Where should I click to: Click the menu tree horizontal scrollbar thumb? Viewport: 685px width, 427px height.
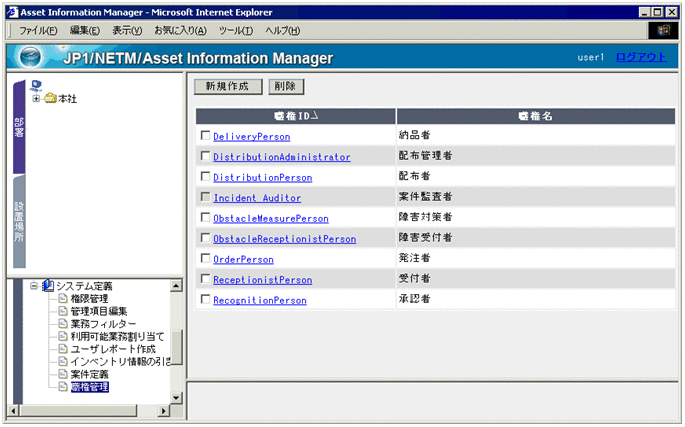(x=78, y=411)
